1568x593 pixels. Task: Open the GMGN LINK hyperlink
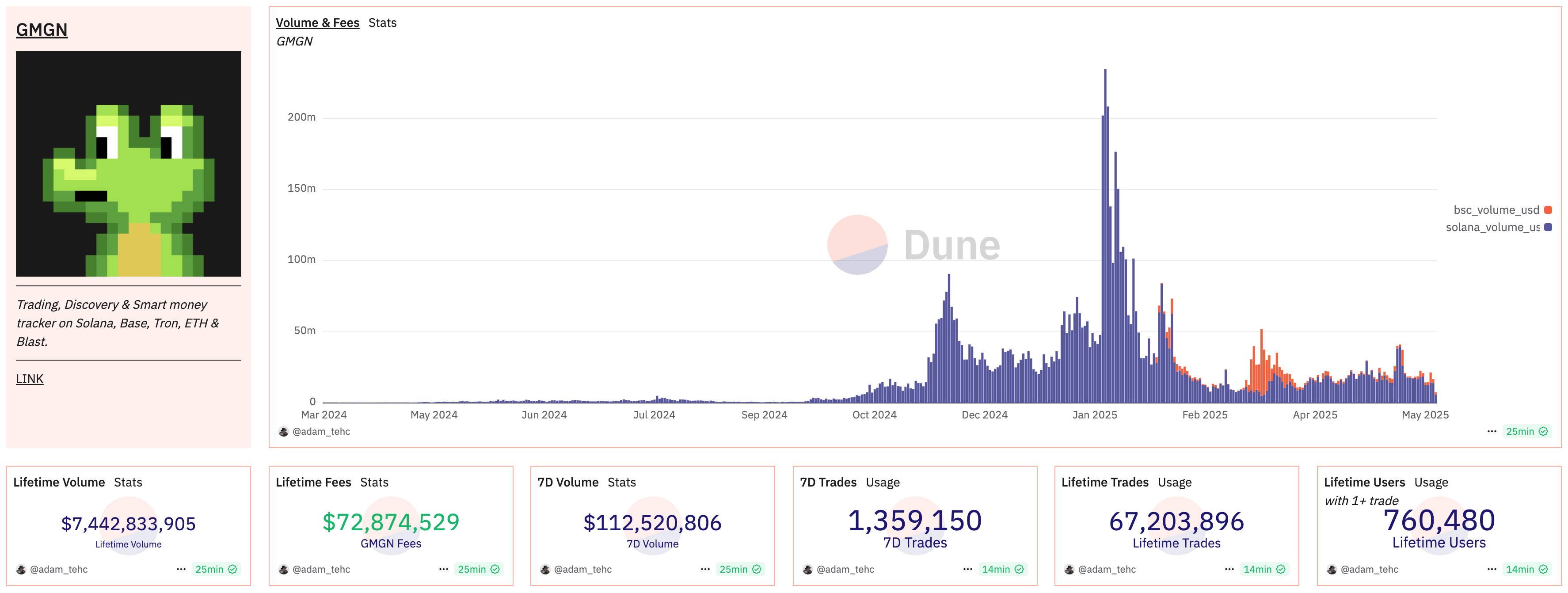pyautogui.click(x=29, y=379)
